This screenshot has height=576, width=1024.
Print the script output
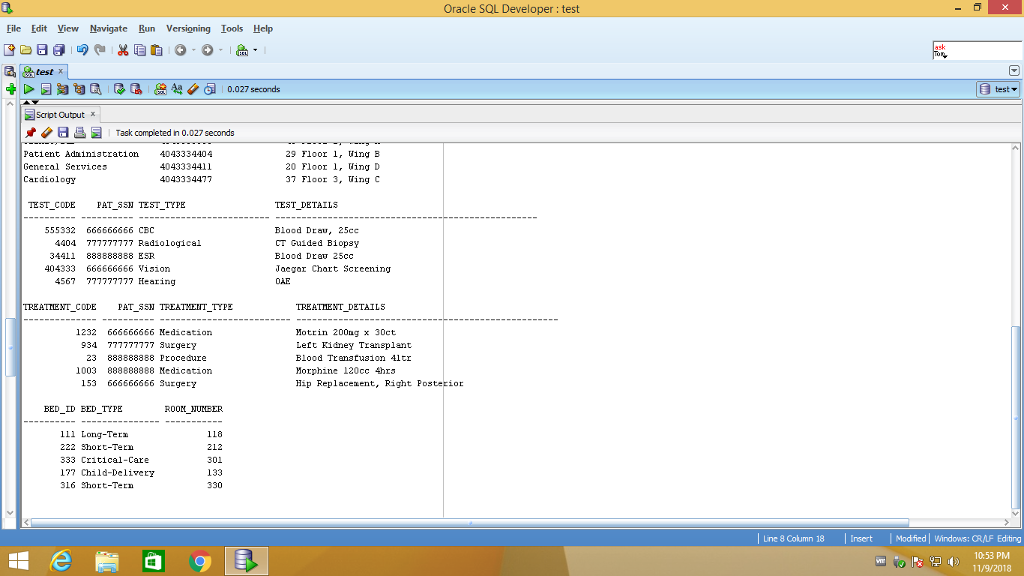[x=79, y=132]
